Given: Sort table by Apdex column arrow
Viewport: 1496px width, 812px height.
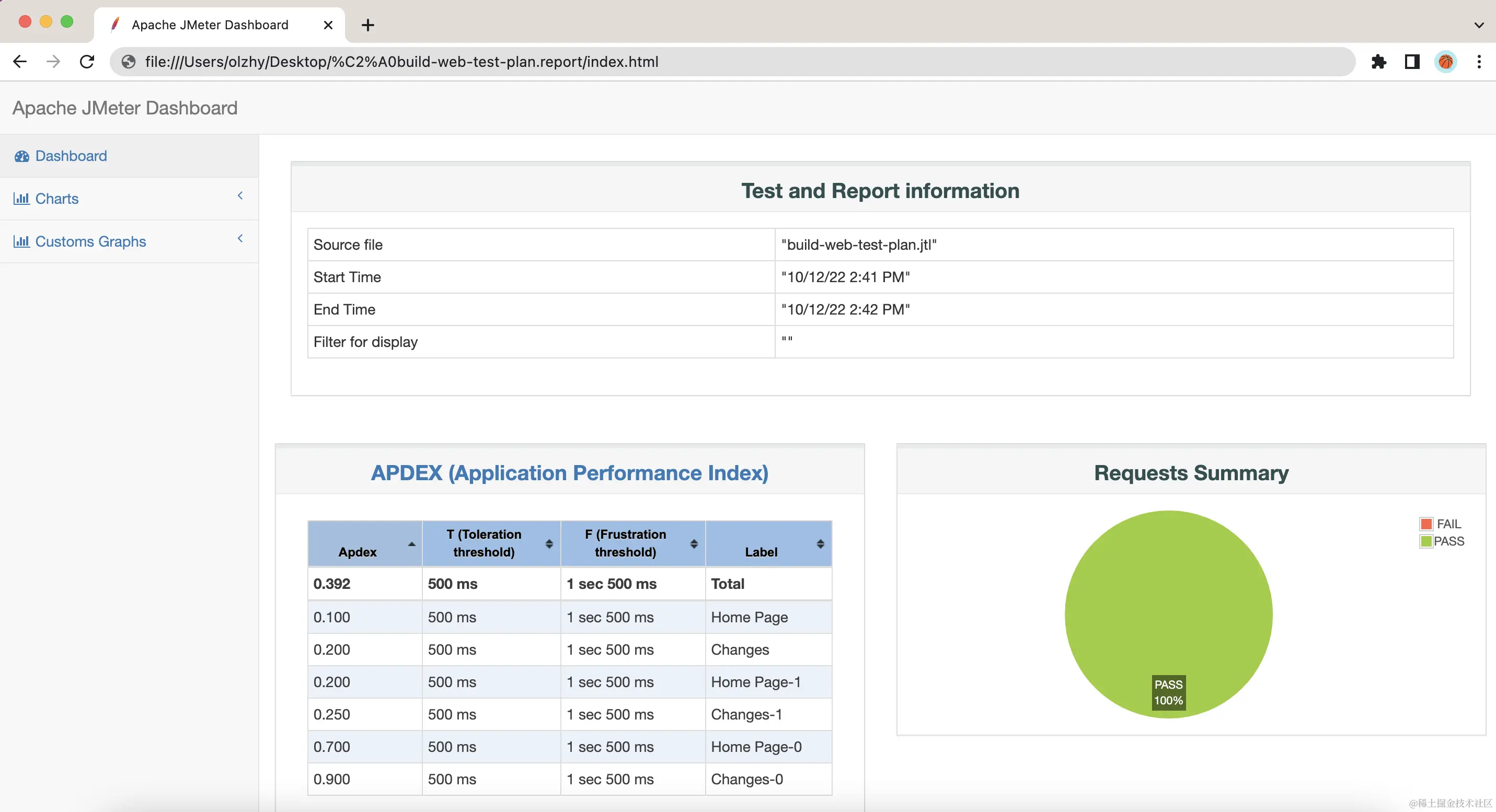Looking at the screenshot, I should [x=411, y=544].
